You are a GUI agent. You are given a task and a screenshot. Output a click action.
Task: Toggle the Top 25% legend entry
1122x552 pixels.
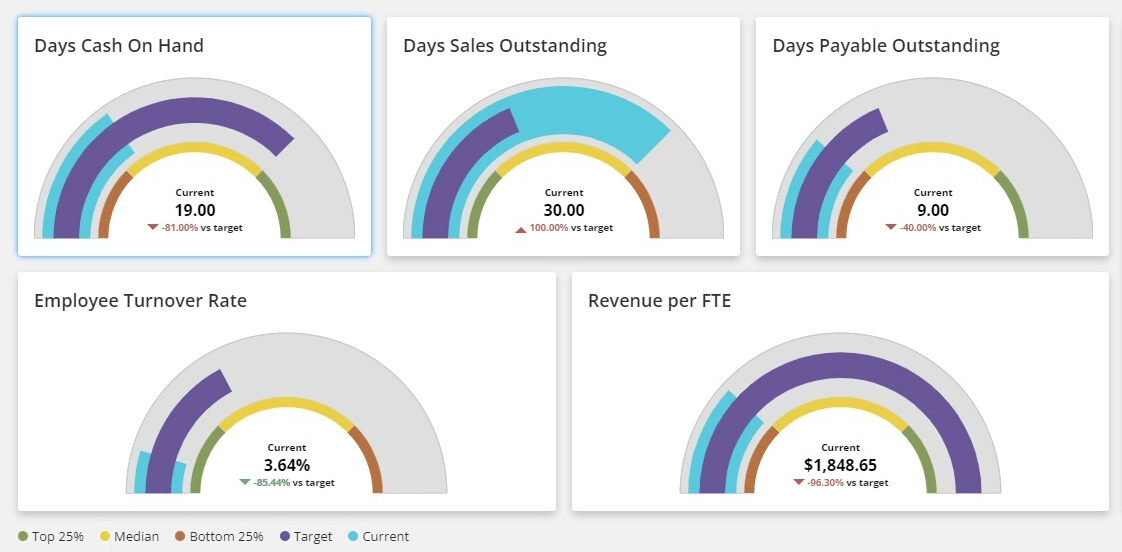pos(50,536)
